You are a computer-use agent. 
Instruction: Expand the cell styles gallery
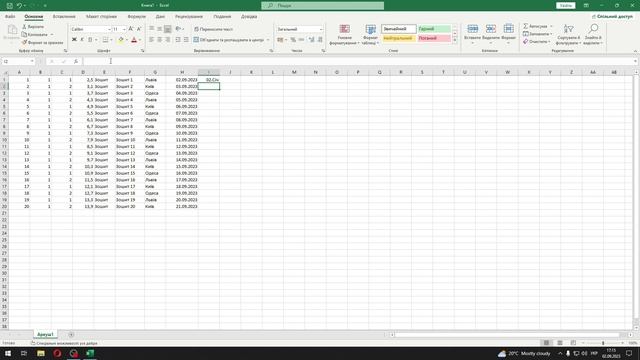coord(455,40)
